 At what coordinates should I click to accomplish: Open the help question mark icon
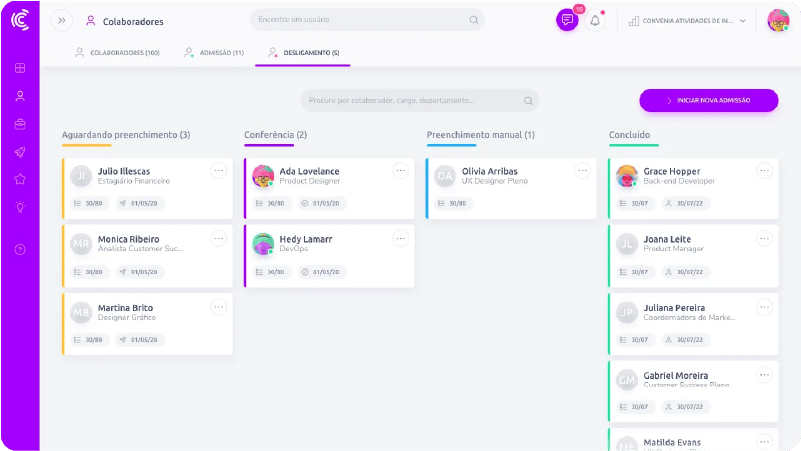click(20, 249)
